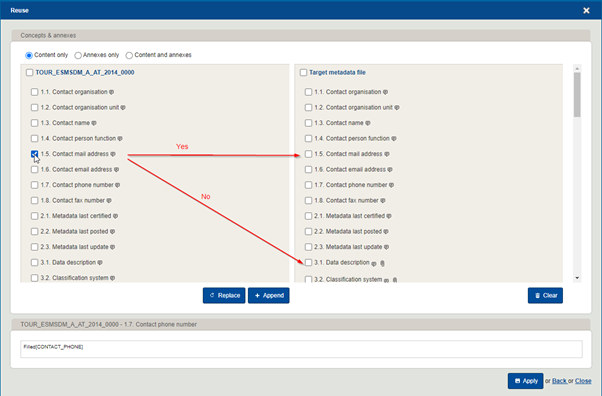Click comment icon beside source 1.8 Contact fax number

coord(109,200)
